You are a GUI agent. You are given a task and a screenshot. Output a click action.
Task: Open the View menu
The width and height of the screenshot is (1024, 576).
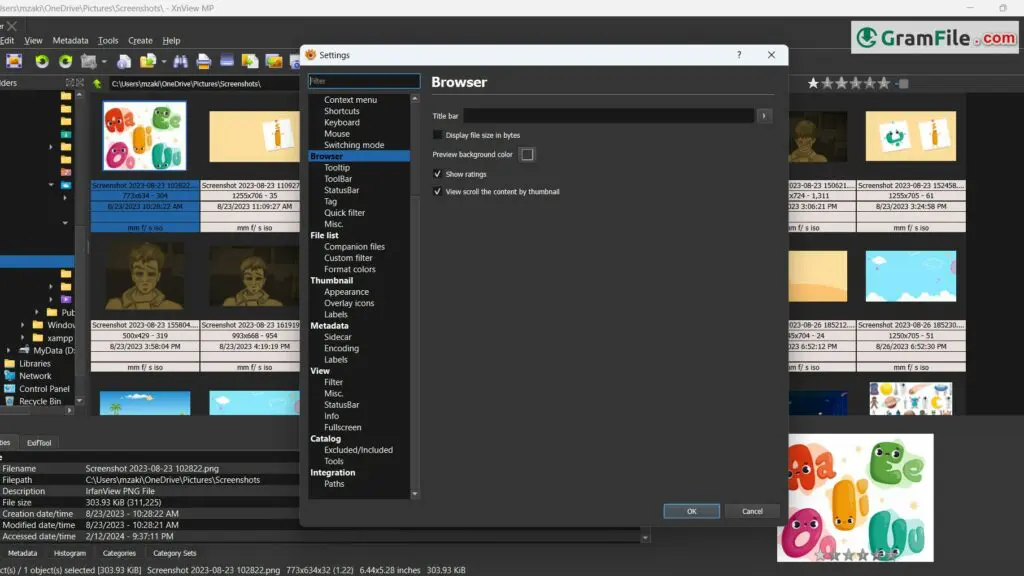(33, 40)
